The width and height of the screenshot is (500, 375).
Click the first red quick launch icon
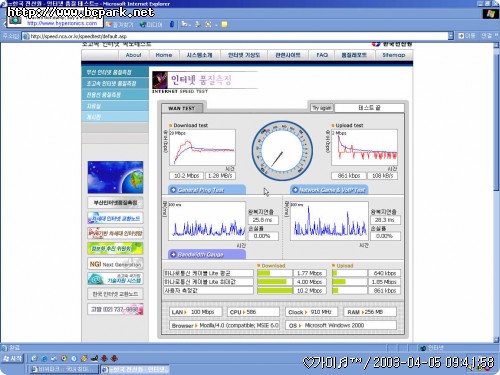(104, 359)
